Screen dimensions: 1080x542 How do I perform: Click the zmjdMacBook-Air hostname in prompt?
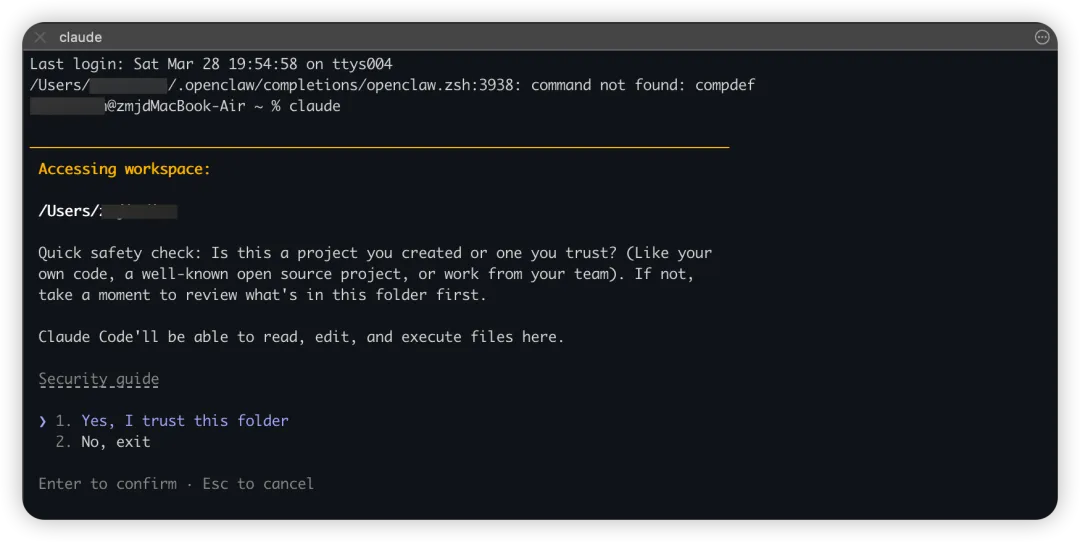178,106
